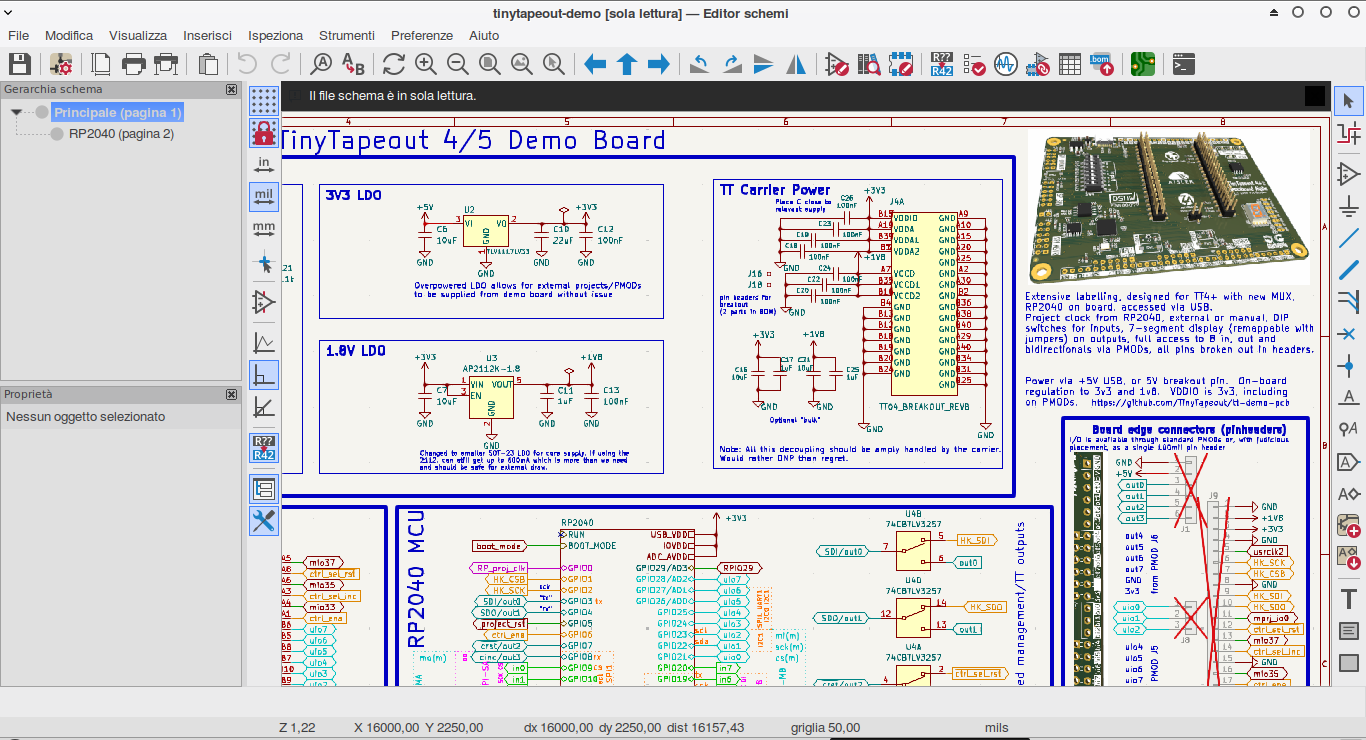Click the Save schematic icon
The width and height of the screenshot is (1366, 740).
[19, 65]
